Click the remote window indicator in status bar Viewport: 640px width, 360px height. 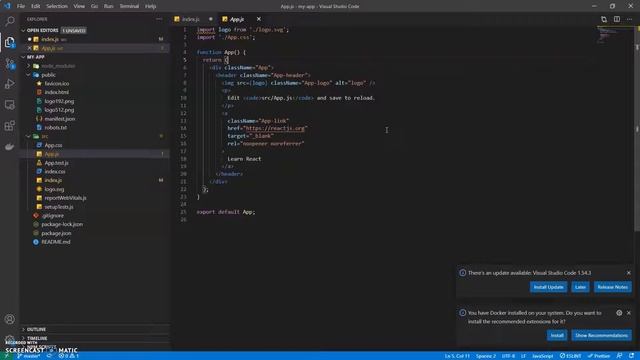point(6,356)
